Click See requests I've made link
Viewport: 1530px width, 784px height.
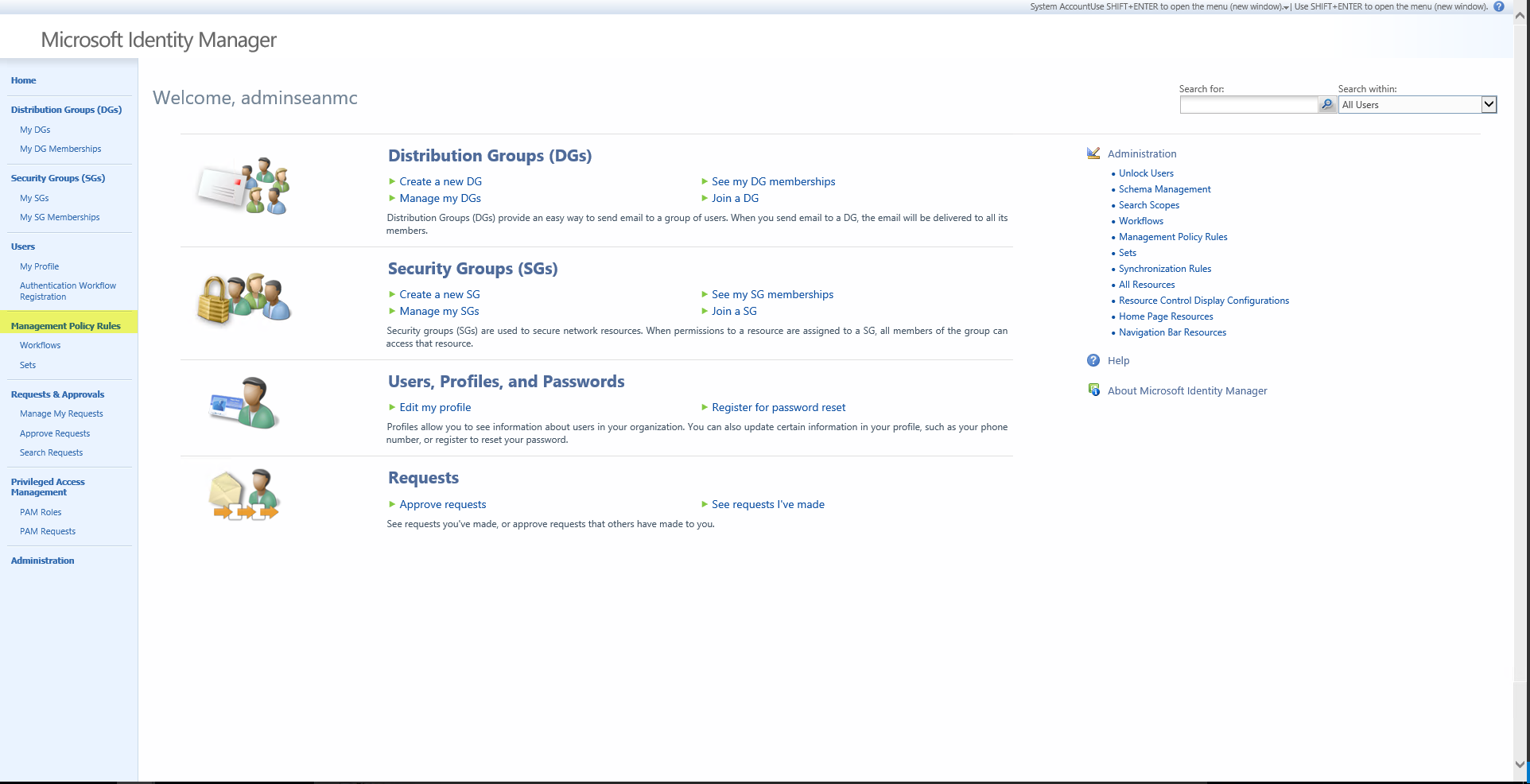pos(768,504)
